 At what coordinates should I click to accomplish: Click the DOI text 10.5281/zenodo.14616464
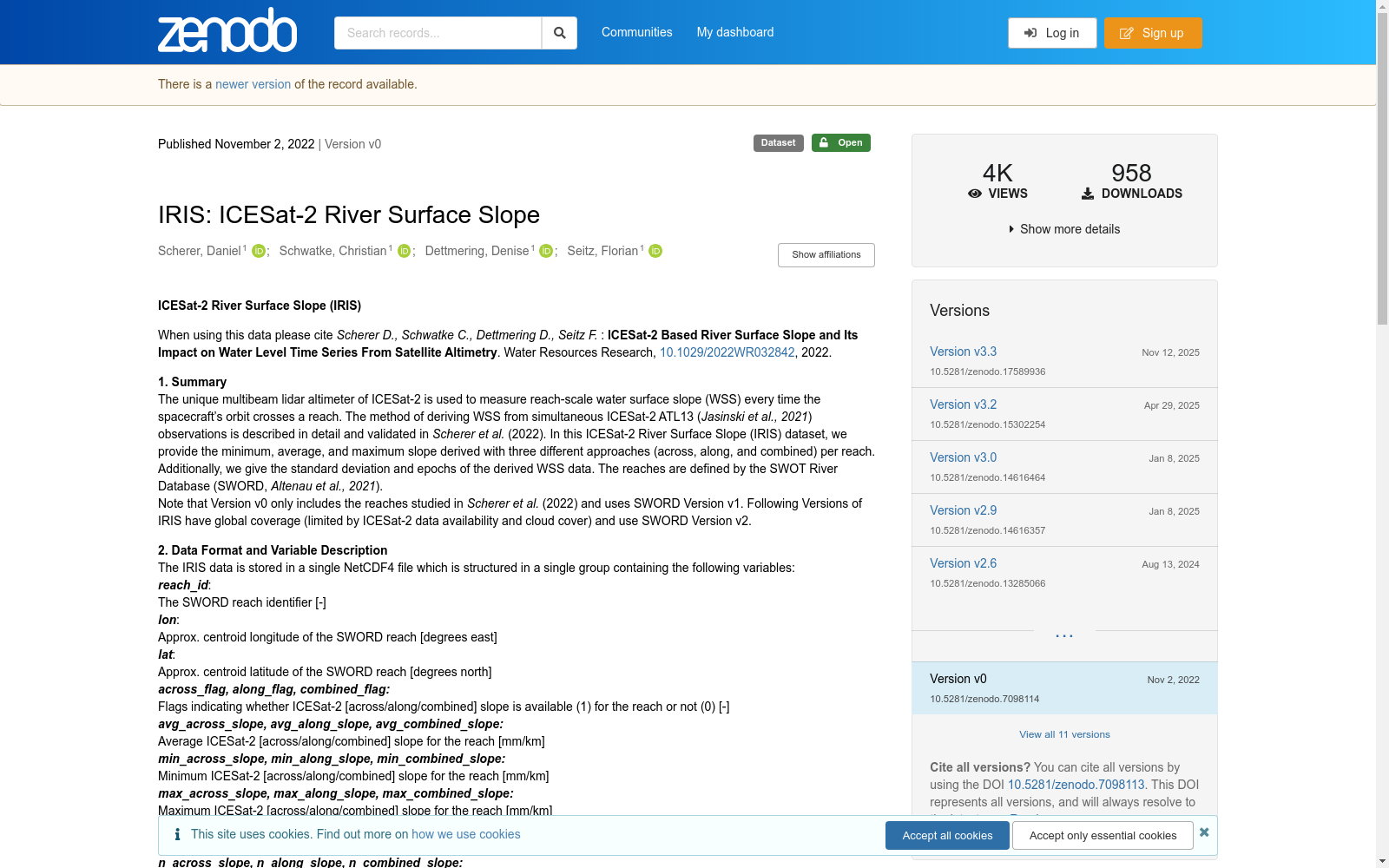point(987,477)
